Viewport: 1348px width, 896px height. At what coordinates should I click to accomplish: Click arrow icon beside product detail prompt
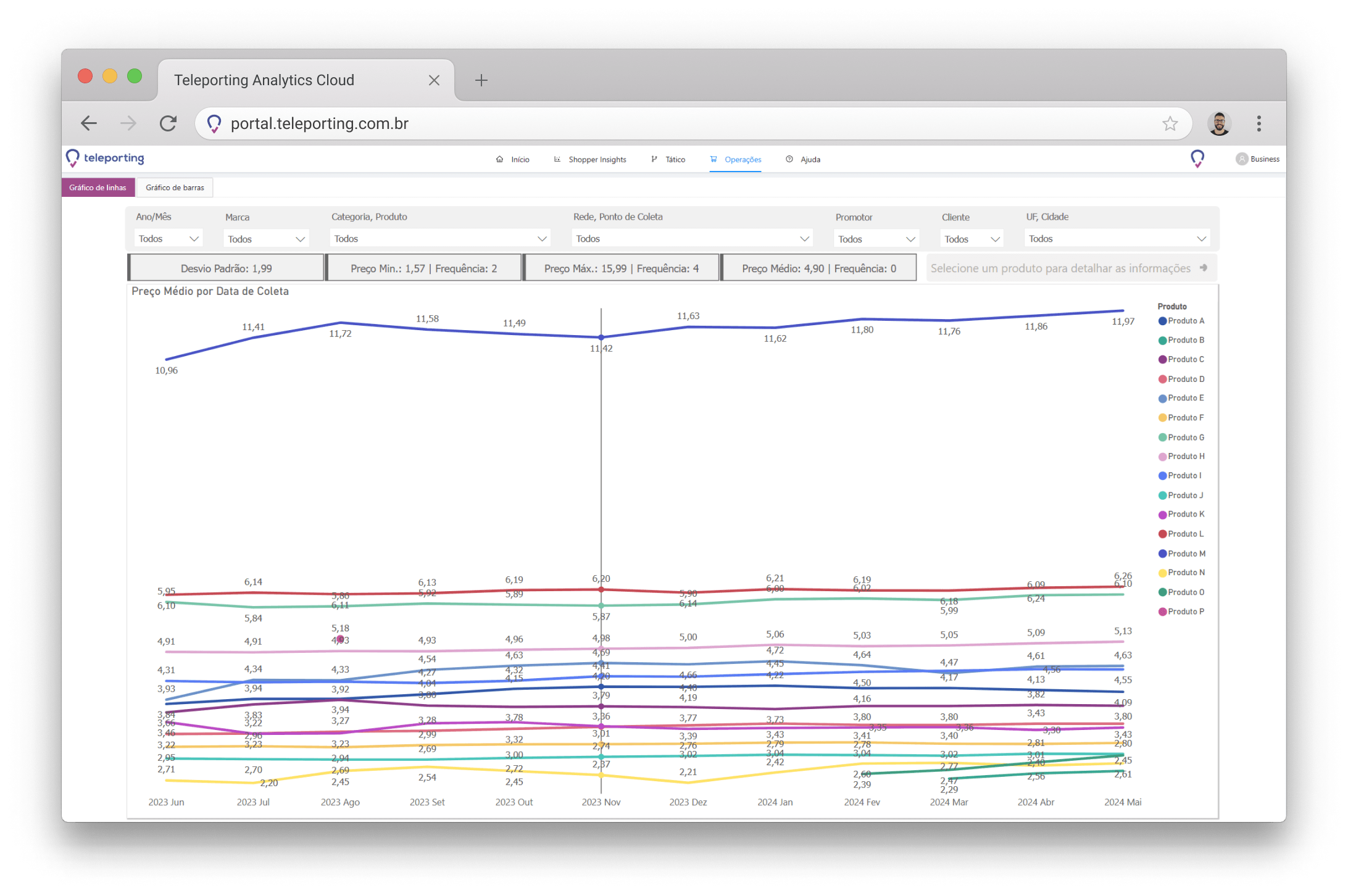[x=1203, y=268]
